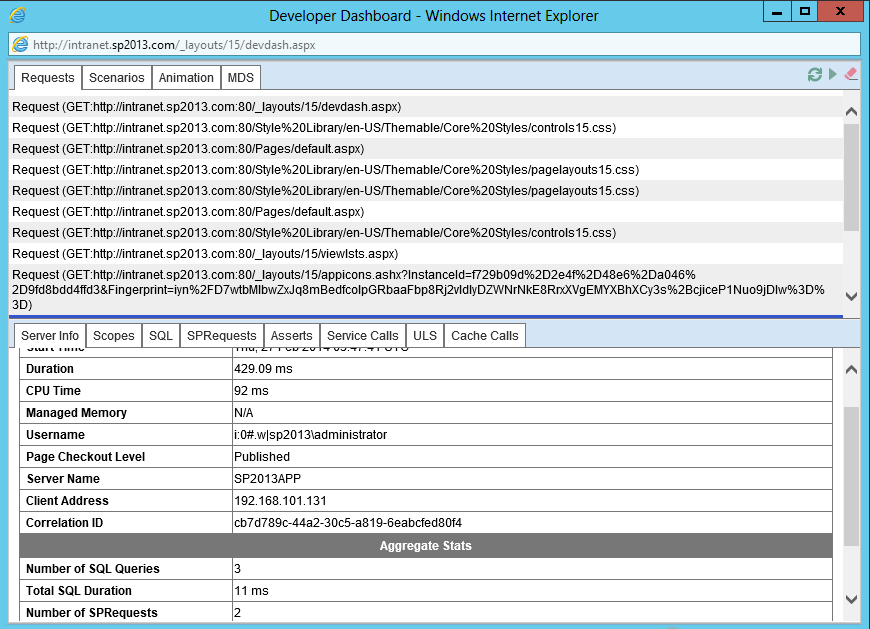Screen dimensions: 870x629
Task: Open the ULS tab
Action: pyautogui.click(x=425, y=336)
